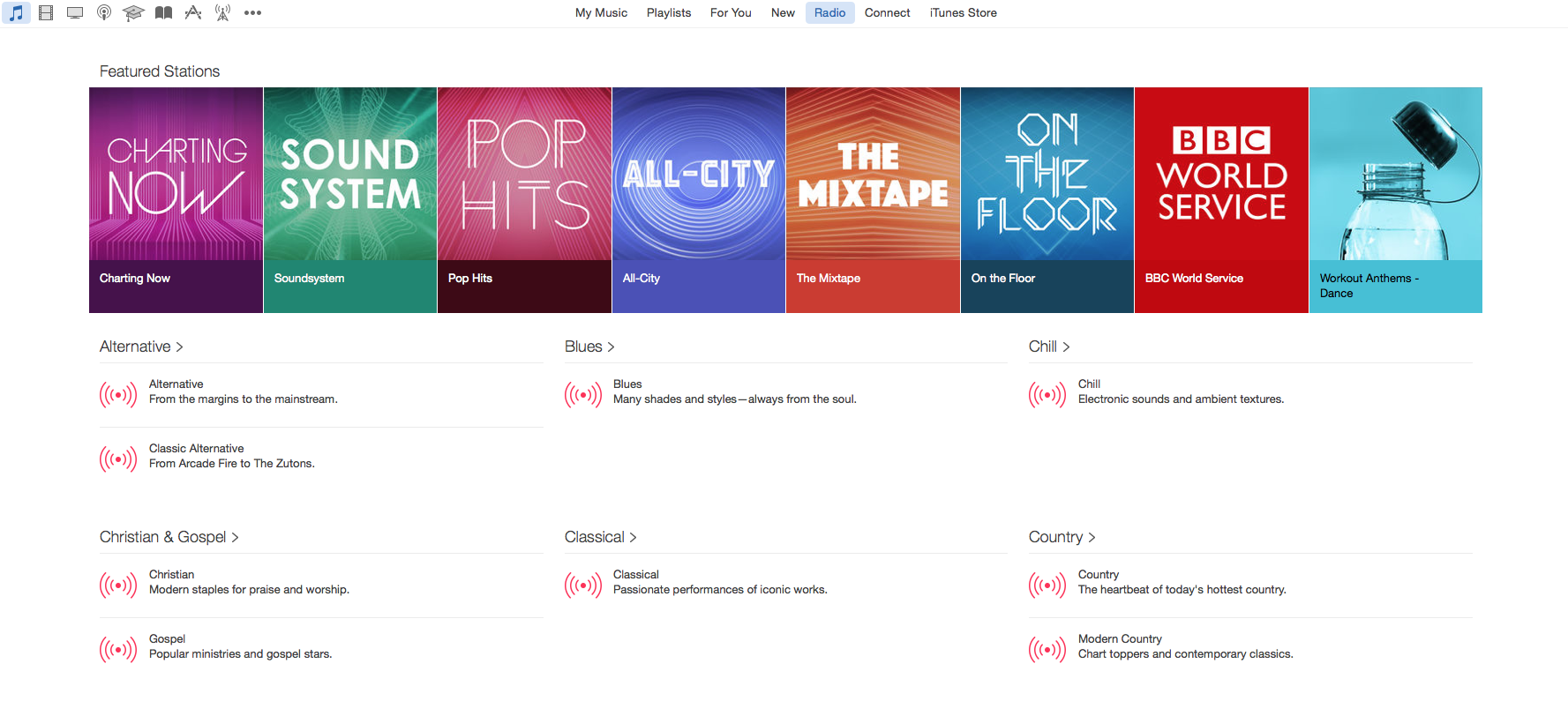This screenshot has height=701, width=1568.
Task: Show more media types with ellipsis
Action: pos(252,13)
